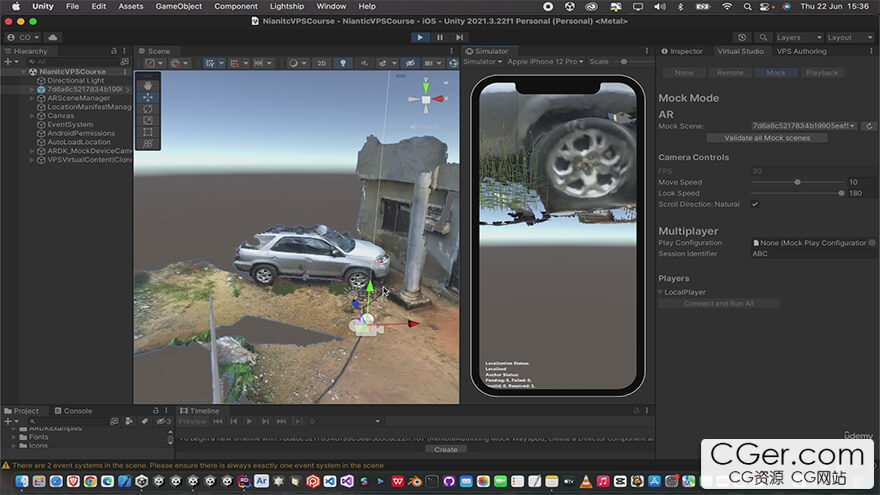Click Connect and Run All button
The image size is (880, 495).
(718, 304)
